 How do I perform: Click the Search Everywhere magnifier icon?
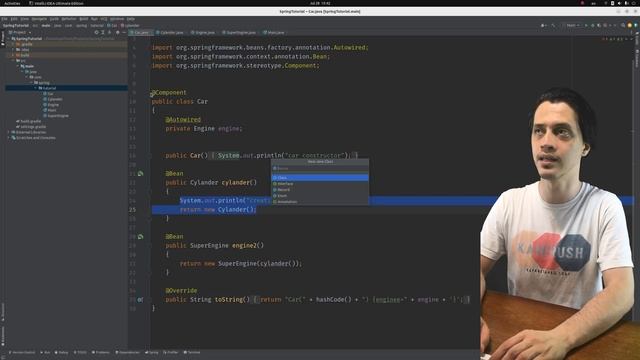623,25
